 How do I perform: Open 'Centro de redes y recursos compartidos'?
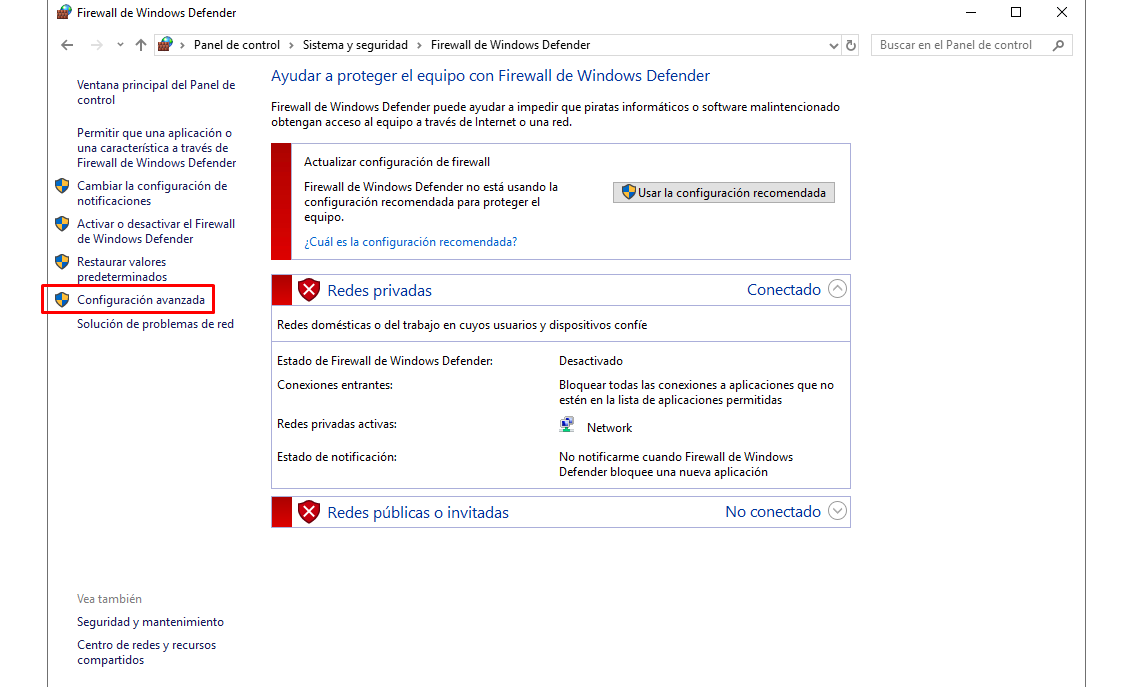pos(146,652)
